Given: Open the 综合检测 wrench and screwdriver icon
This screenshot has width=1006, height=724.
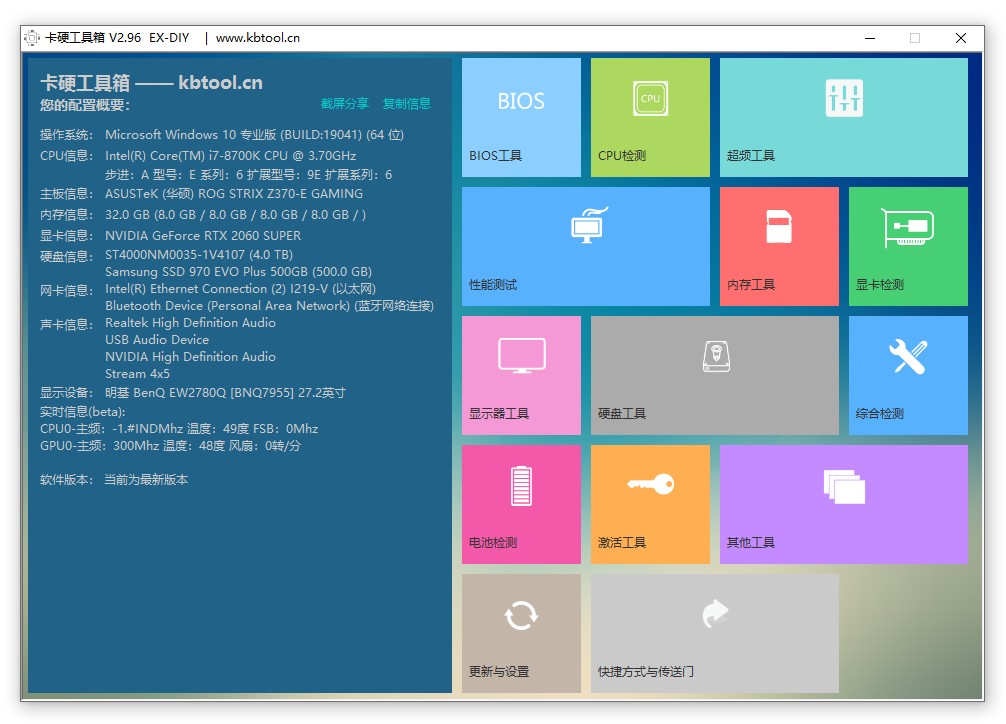Looking at the screenshot, I should 908,356.
